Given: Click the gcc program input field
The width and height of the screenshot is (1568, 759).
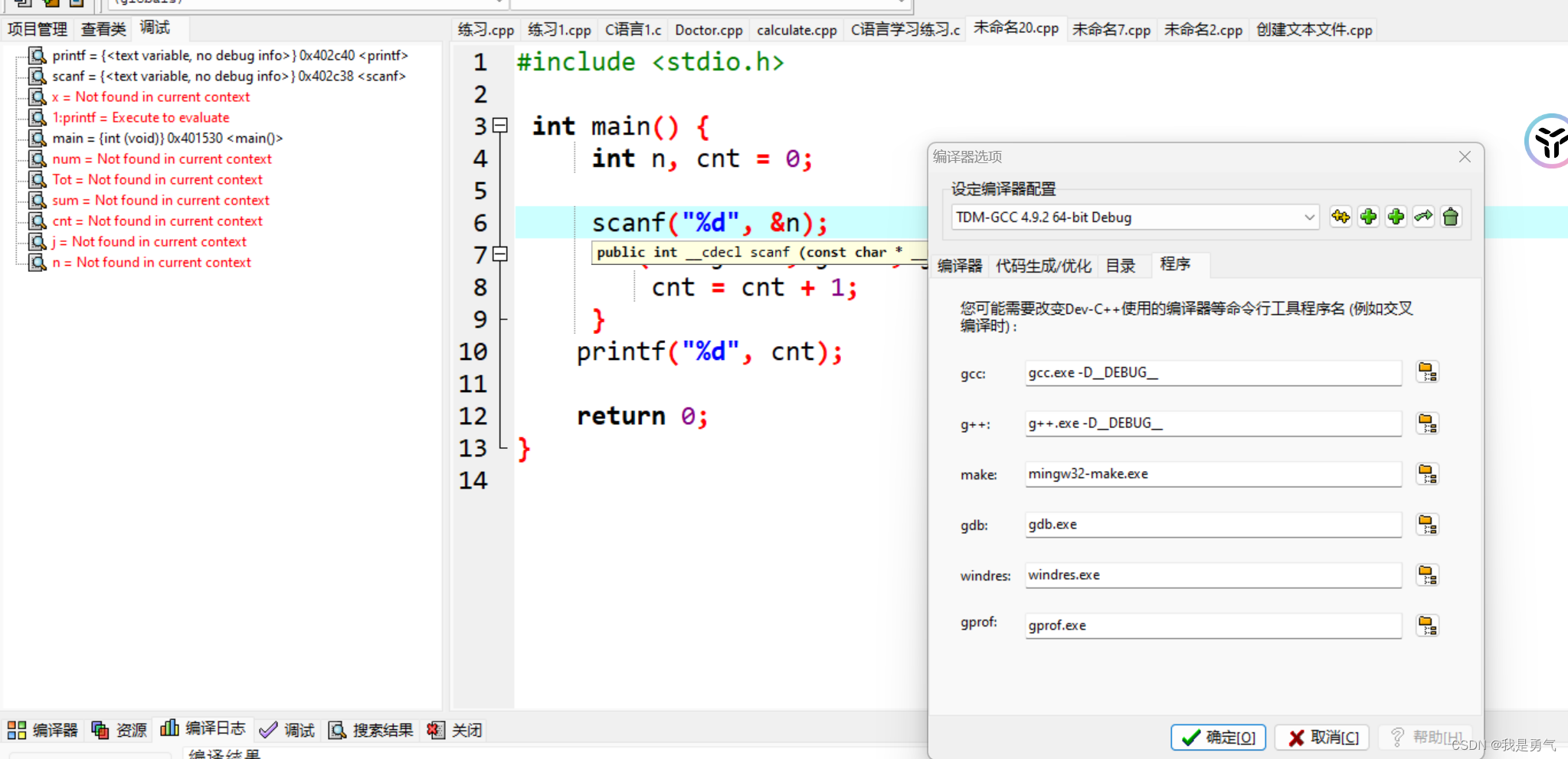Looking at the screenshot, I should click(1213, 373).
